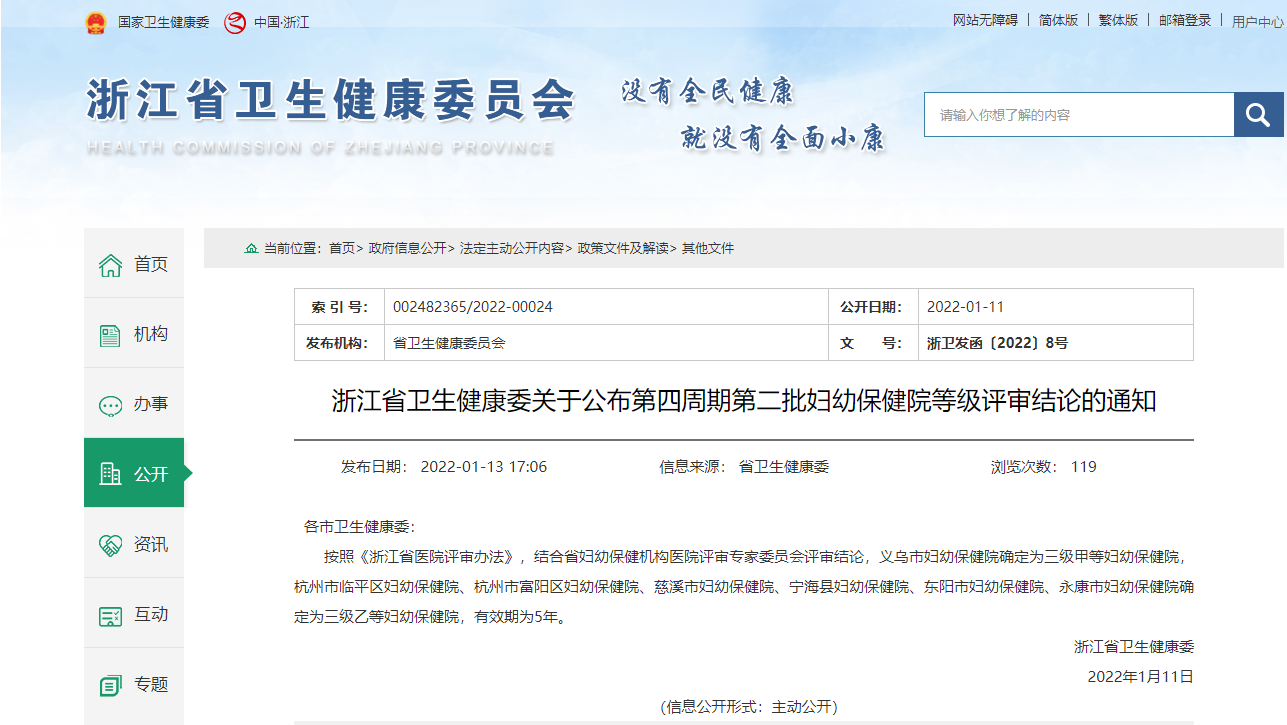
Task: Click the 国家卫生健康委 link
Action: [x=163, y=22]
